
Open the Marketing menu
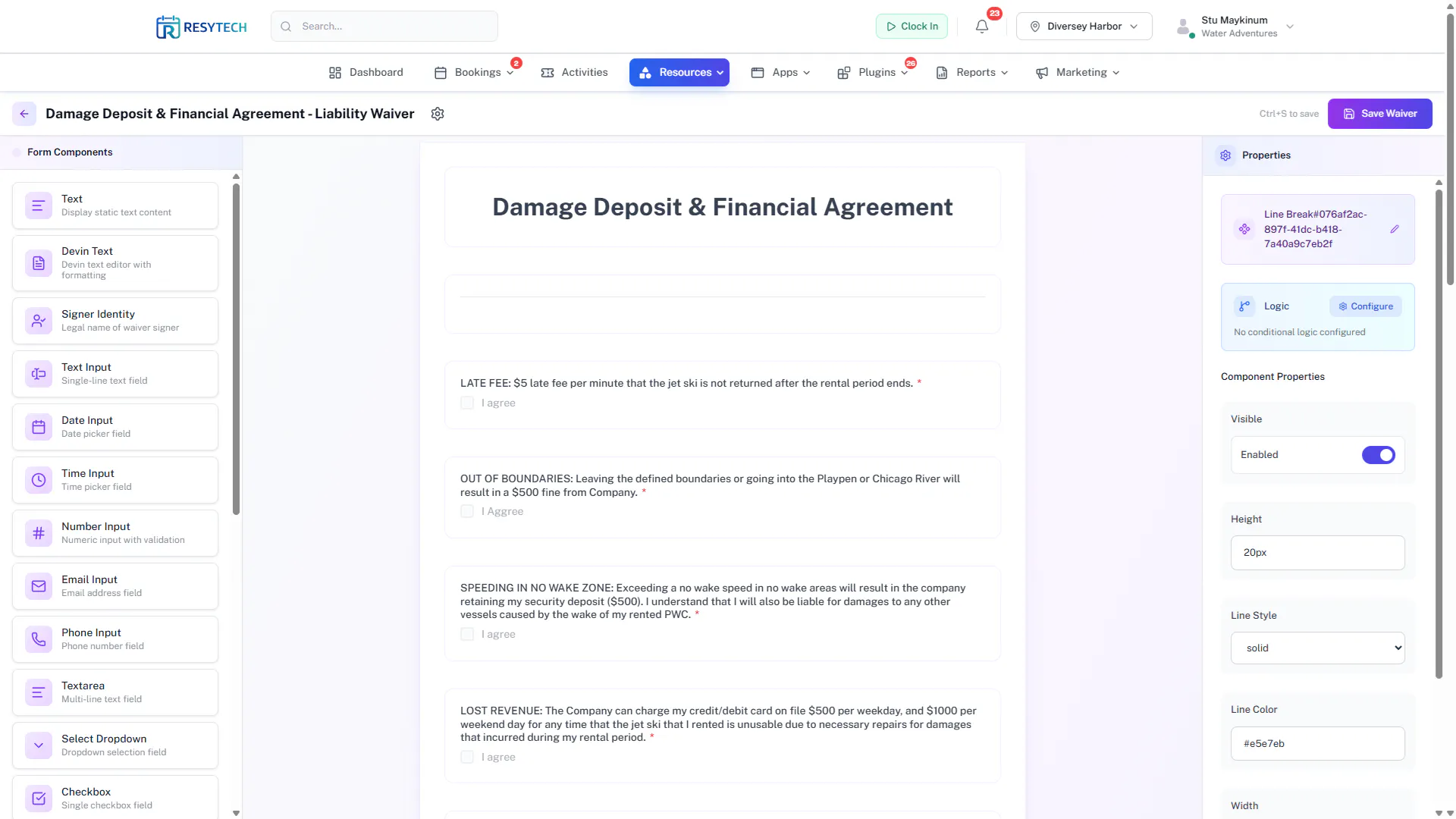[1078, 73]
